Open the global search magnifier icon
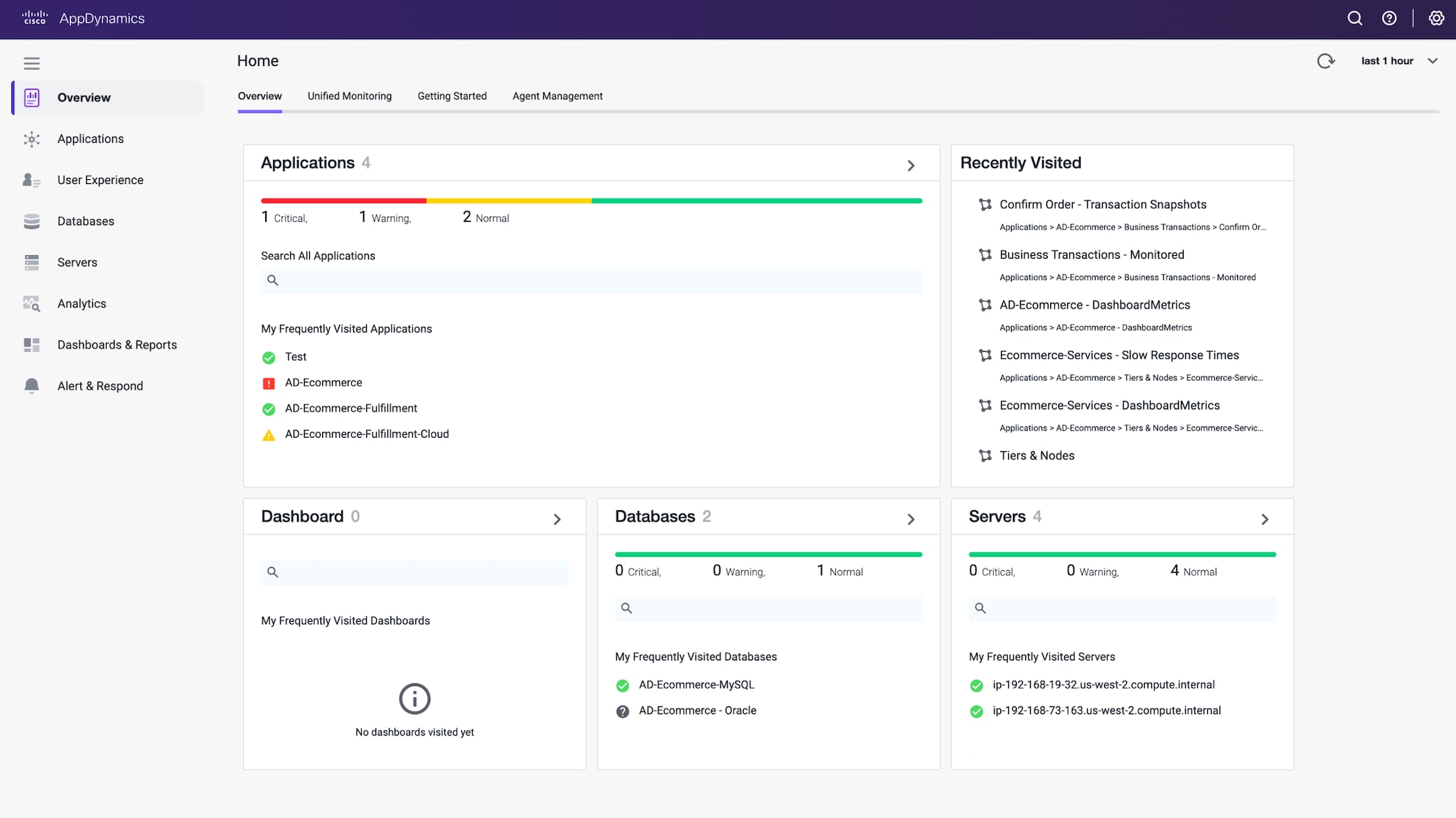The width and height of the screenshot is (1456, 818). pyautogui.click(x=1354, y=18)
